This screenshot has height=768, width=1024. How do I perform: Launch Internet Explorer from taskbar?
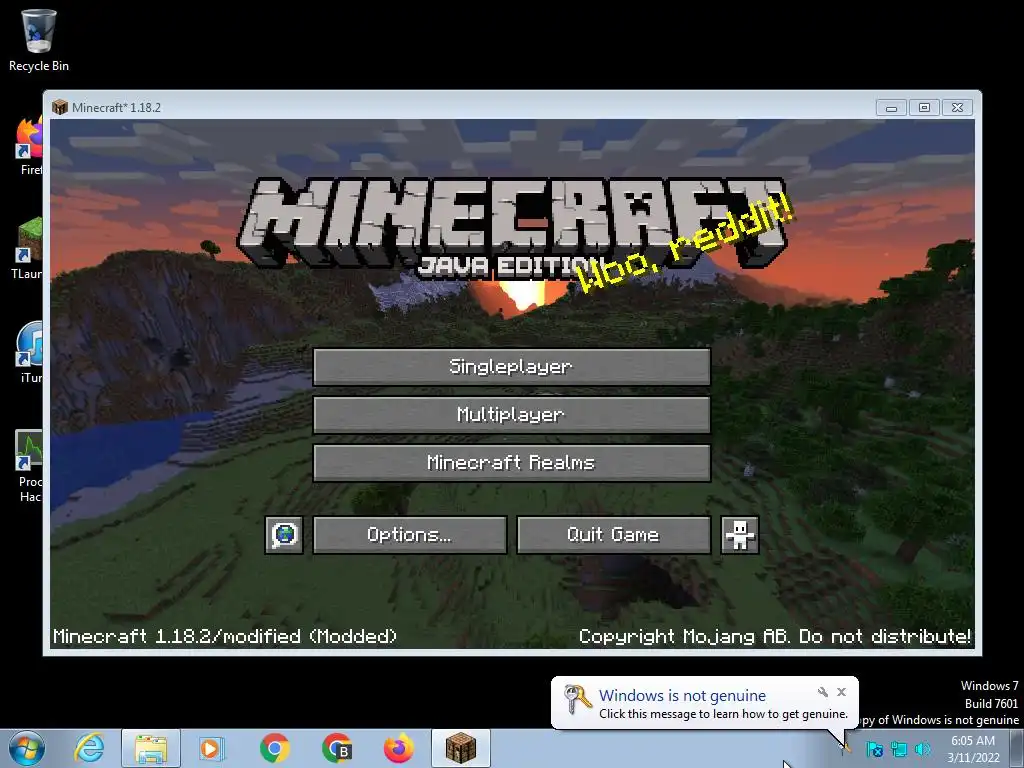89,748
